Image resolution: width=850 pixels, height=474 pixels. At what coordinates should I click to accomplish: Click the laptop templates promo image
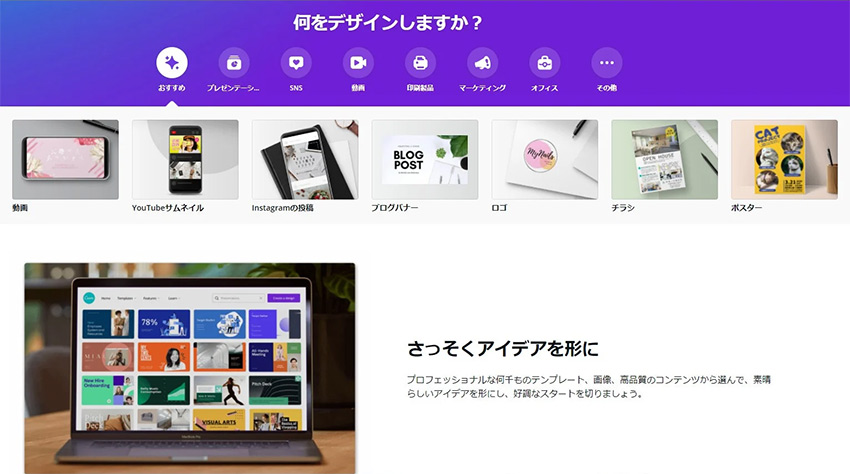(190, 368)
